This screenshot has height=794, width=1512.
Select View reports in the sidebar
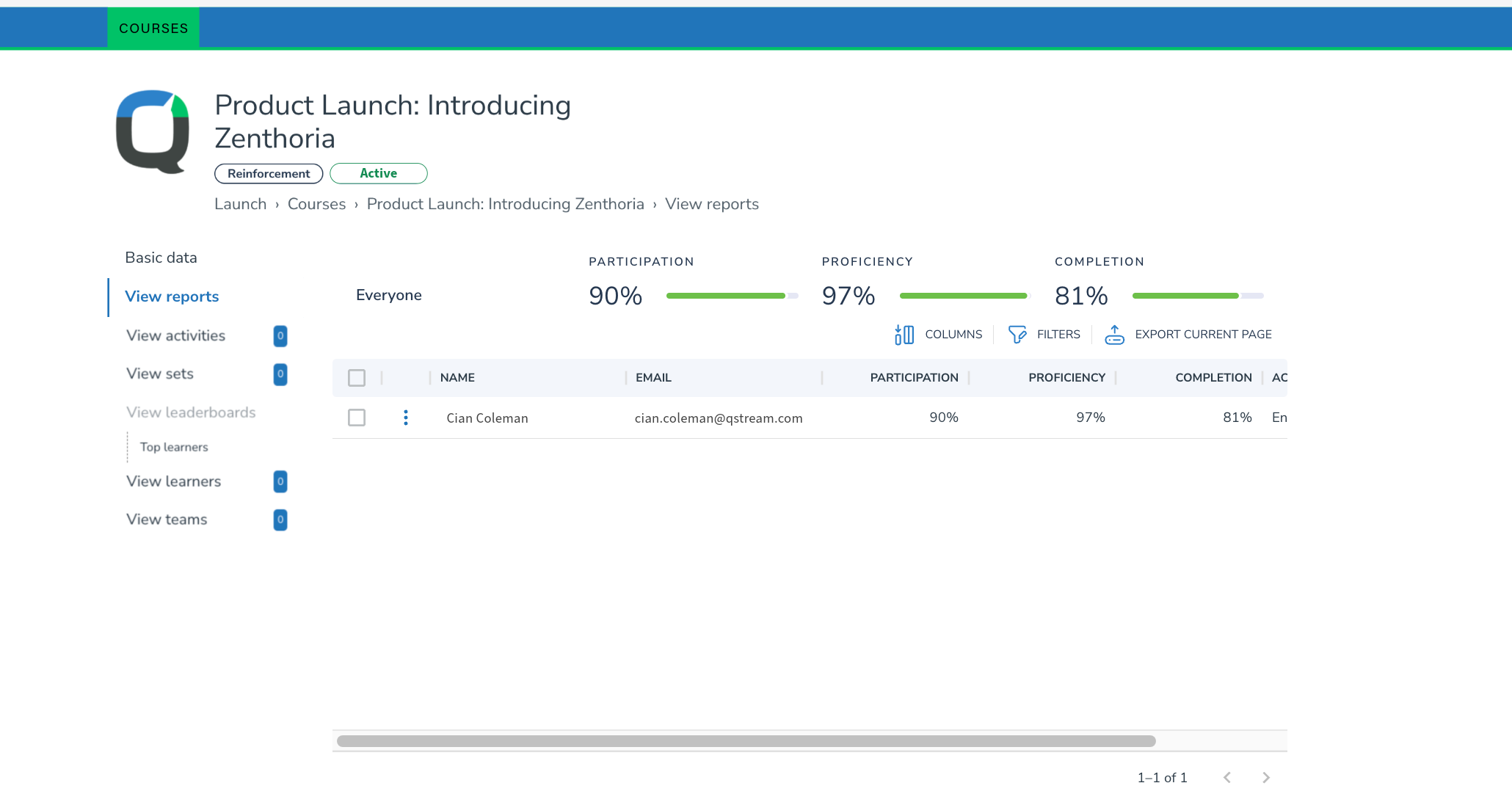tap(172, 296)
